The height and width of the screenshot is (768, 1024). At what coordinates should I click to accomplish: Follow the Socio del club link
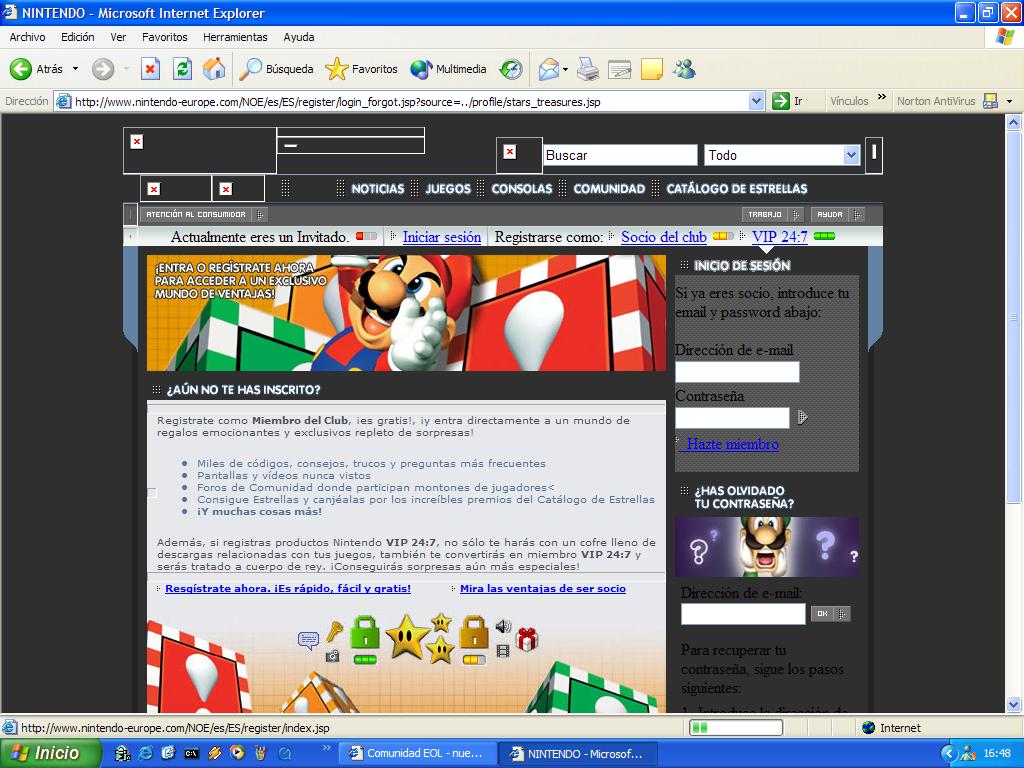click(x=664, y=237)
